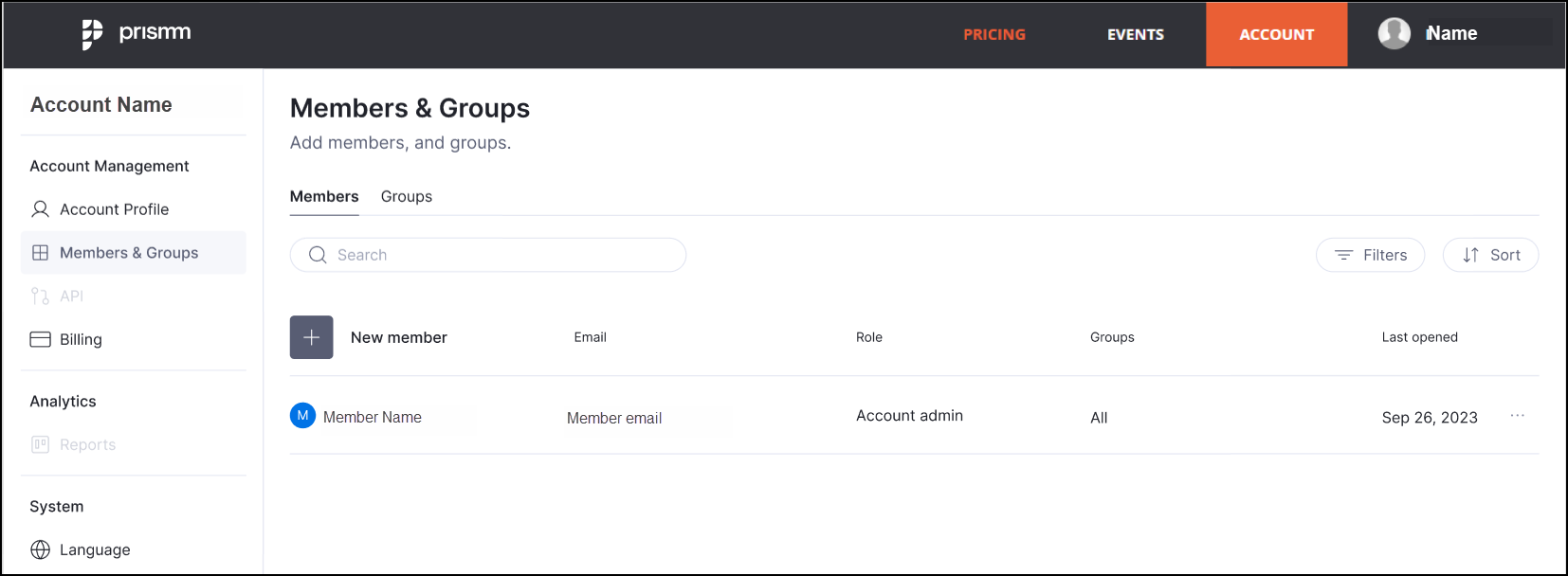
Task: Click the Account Management section label
Action: [109, 166]
